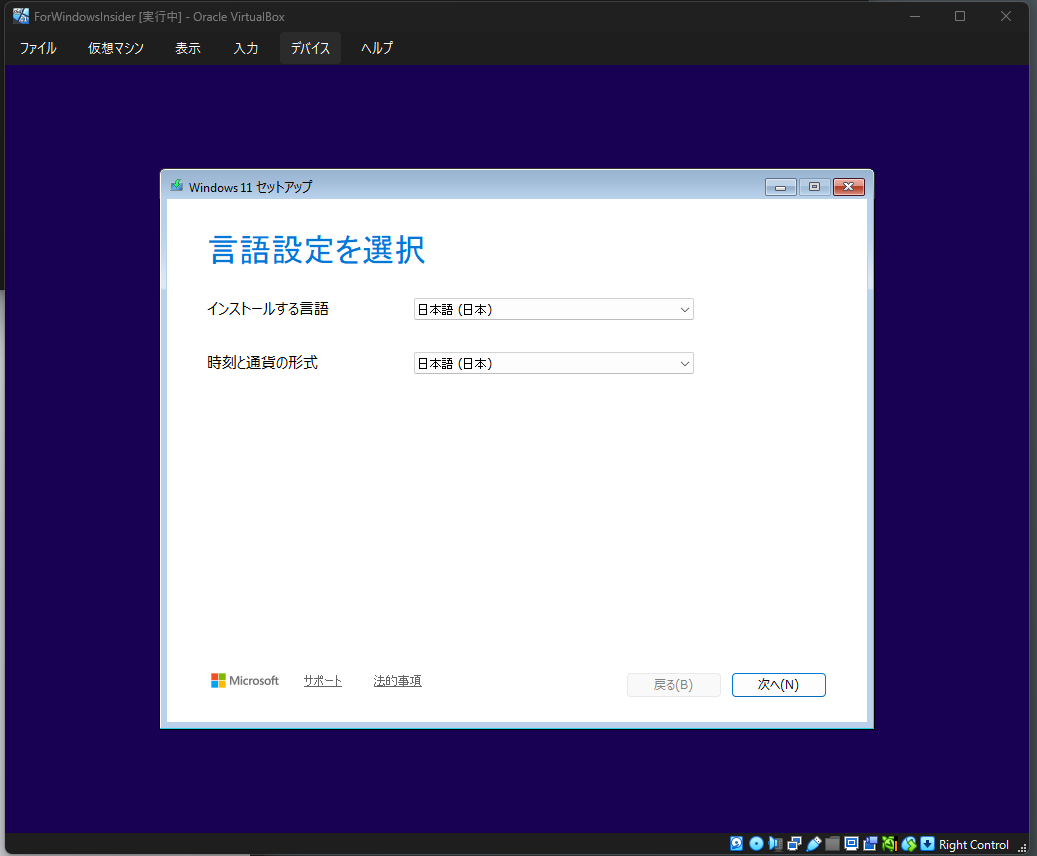Click the 時刻と通貨の形式 label
This screenshot has width=1037, height=856.
pyautogui.click(x=263, y=363)
